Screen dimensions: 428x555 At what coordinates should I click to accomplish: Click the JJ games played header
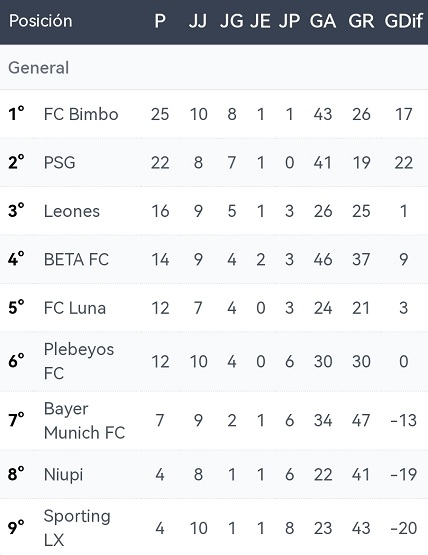(198, 21)
